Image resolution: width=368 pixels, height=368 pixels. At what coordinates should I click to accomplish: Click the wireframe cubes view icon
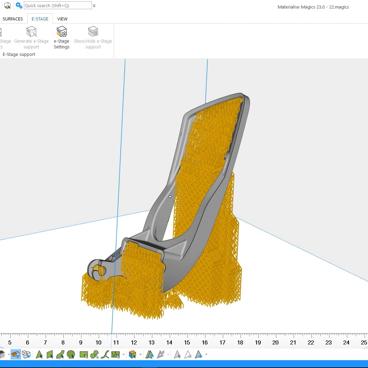(x=26, y=354)
